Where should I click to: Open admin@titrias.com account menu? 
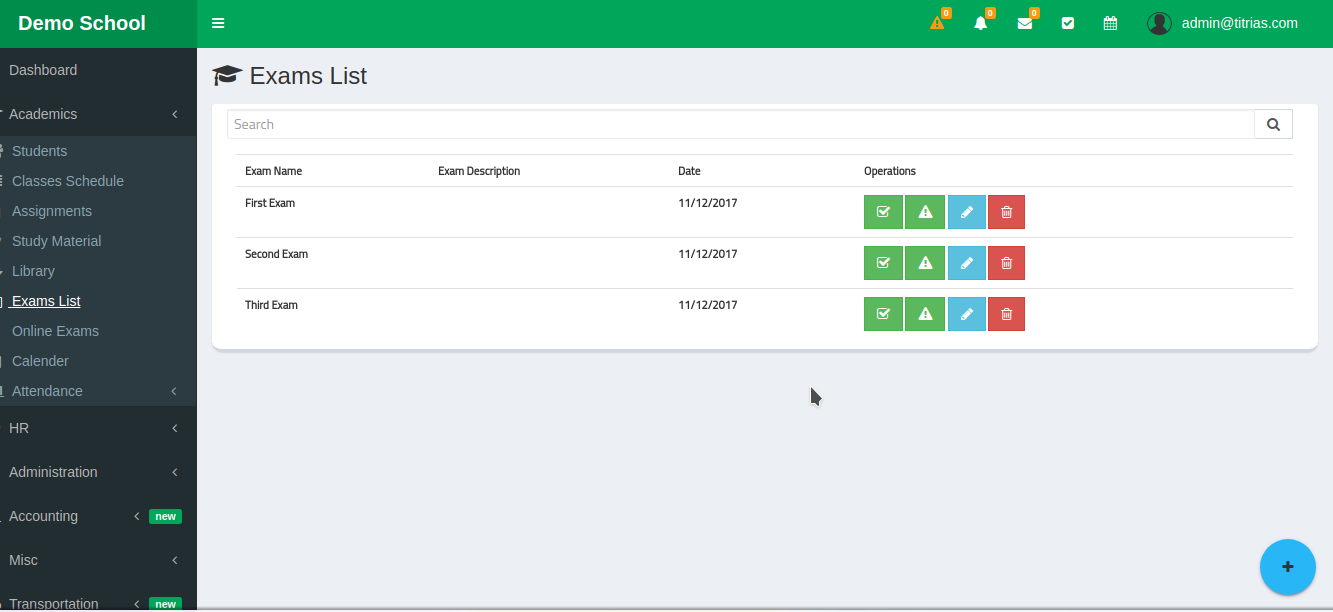click(x=1239, y=23)
